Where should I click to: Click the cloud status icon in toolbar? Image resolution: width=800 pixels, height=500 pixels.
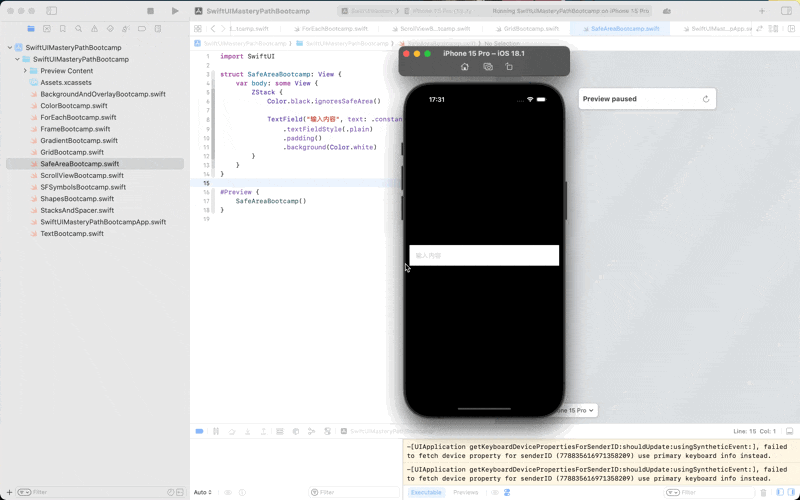(666, 11)
